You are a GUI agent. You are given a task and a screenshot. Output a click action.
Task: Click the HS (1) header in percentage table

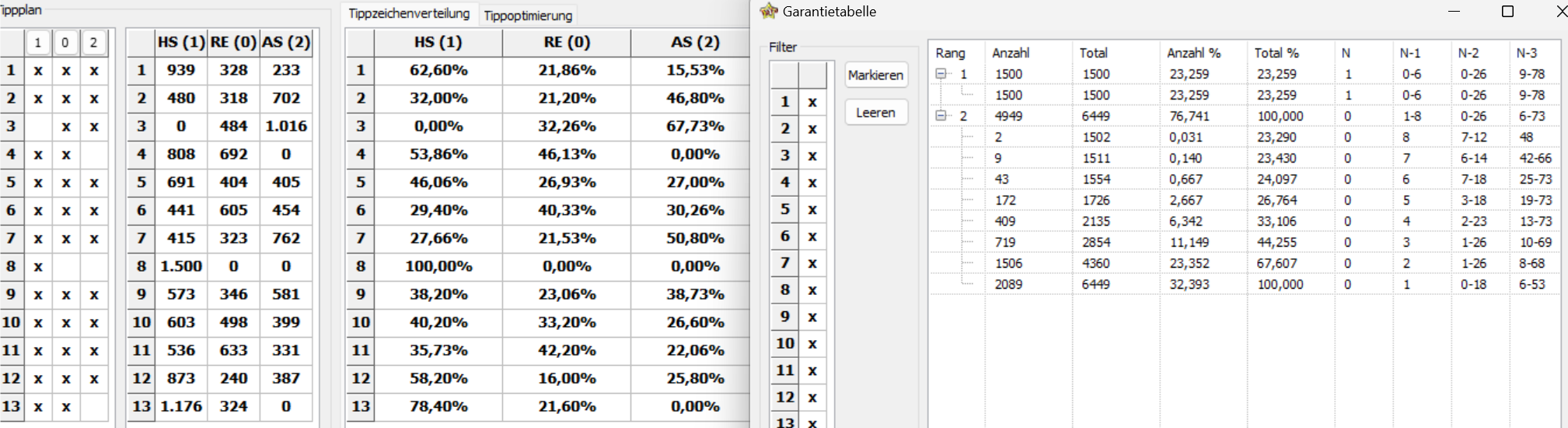pos(438,42)
